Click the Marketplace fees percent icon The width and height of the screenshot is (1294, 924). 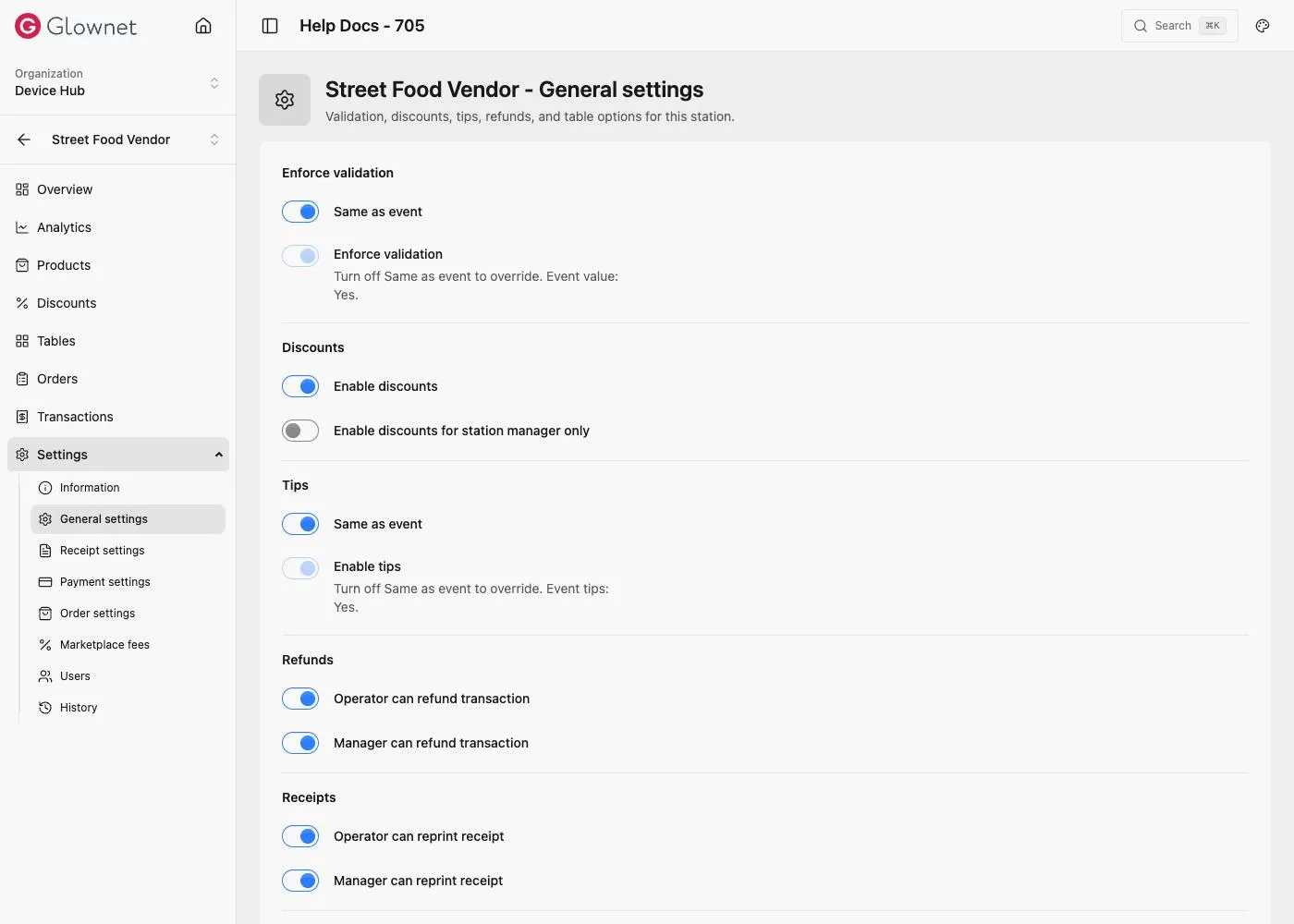[x=45, y=645]
